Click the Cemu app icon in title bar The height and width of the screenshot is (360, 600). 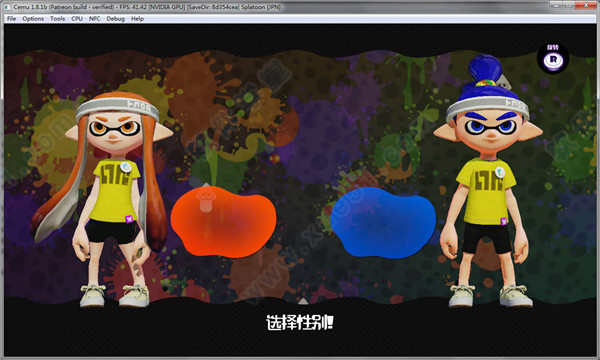click(x=8, y=7)
